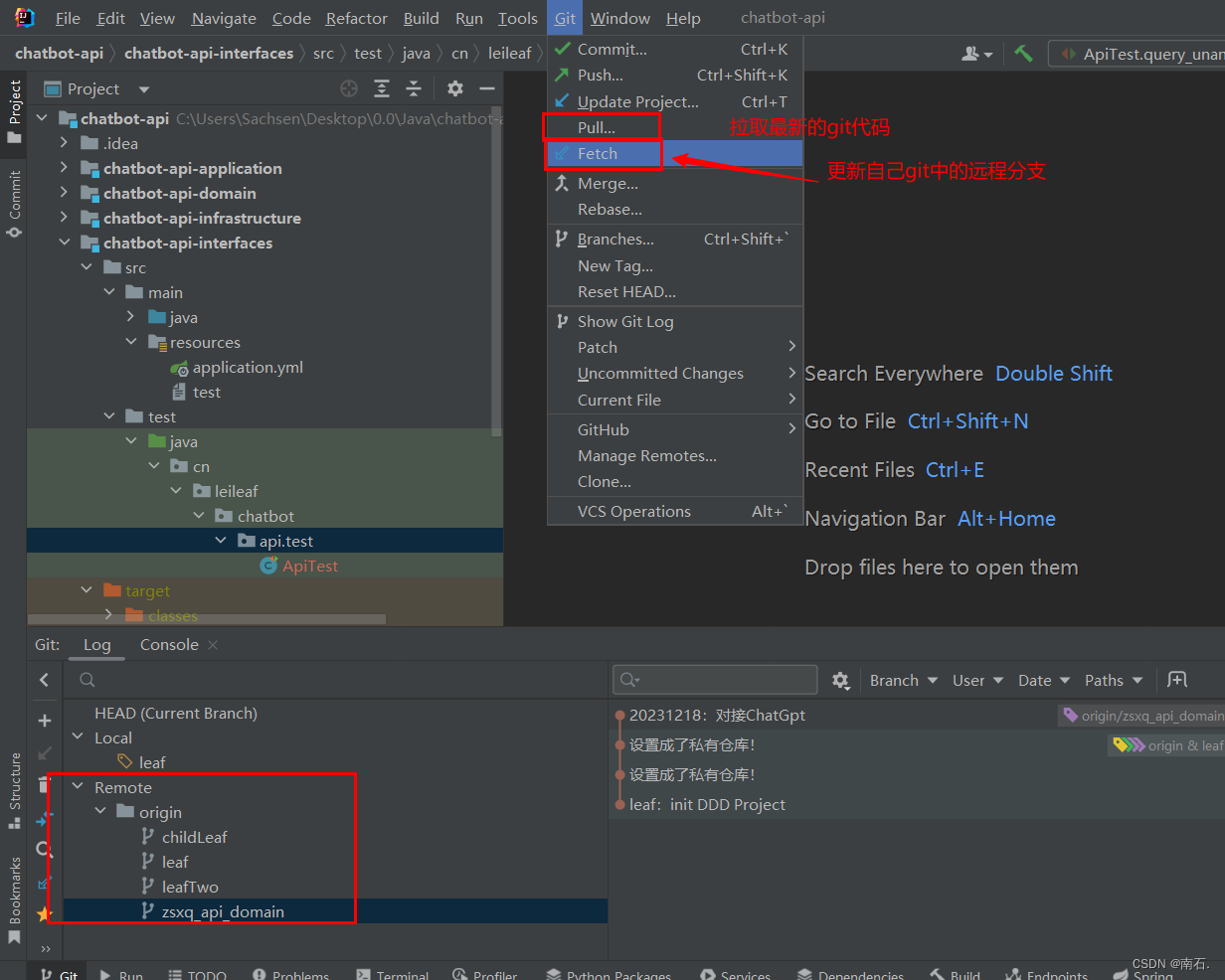This screenshot has width=1225, height=980.
Task: Open Project panel gear settings
Action: pyautogui.click(x=455, y=88)
